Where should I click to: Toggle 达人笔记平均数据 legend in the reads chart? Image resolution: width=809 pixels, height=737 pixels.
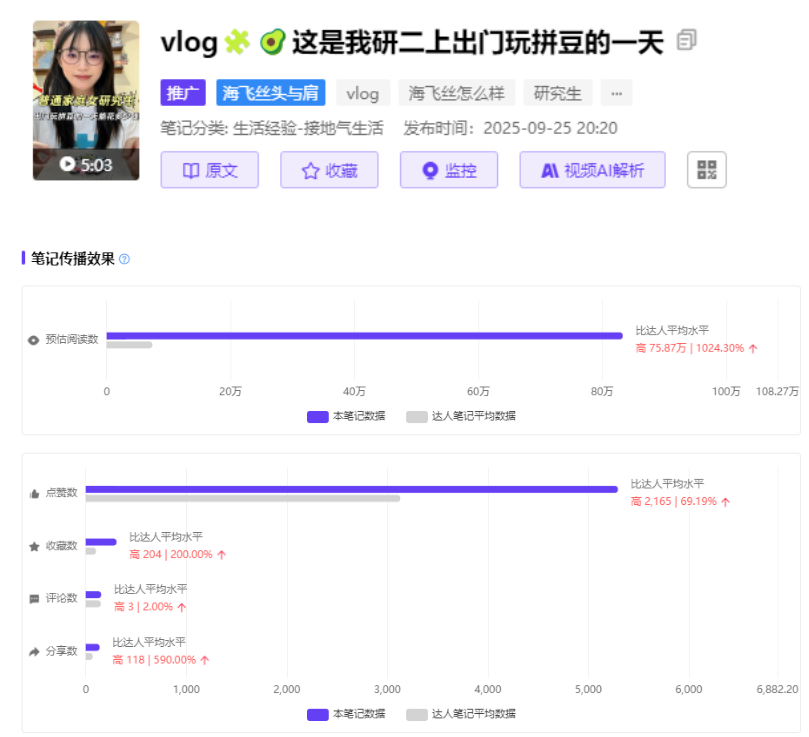(461, 416)
